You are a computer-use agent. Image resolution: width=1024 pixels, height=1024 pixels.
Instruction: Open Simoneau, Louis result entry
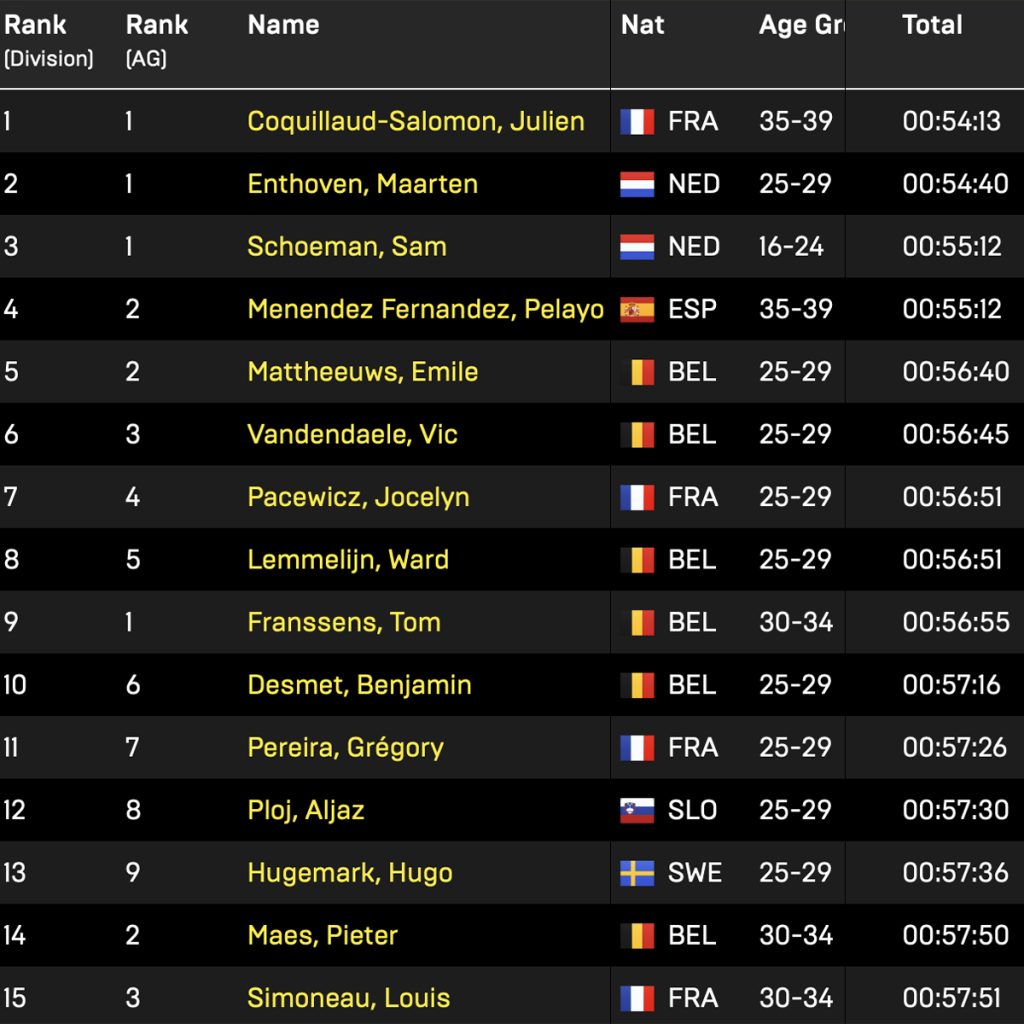[349, 998]
